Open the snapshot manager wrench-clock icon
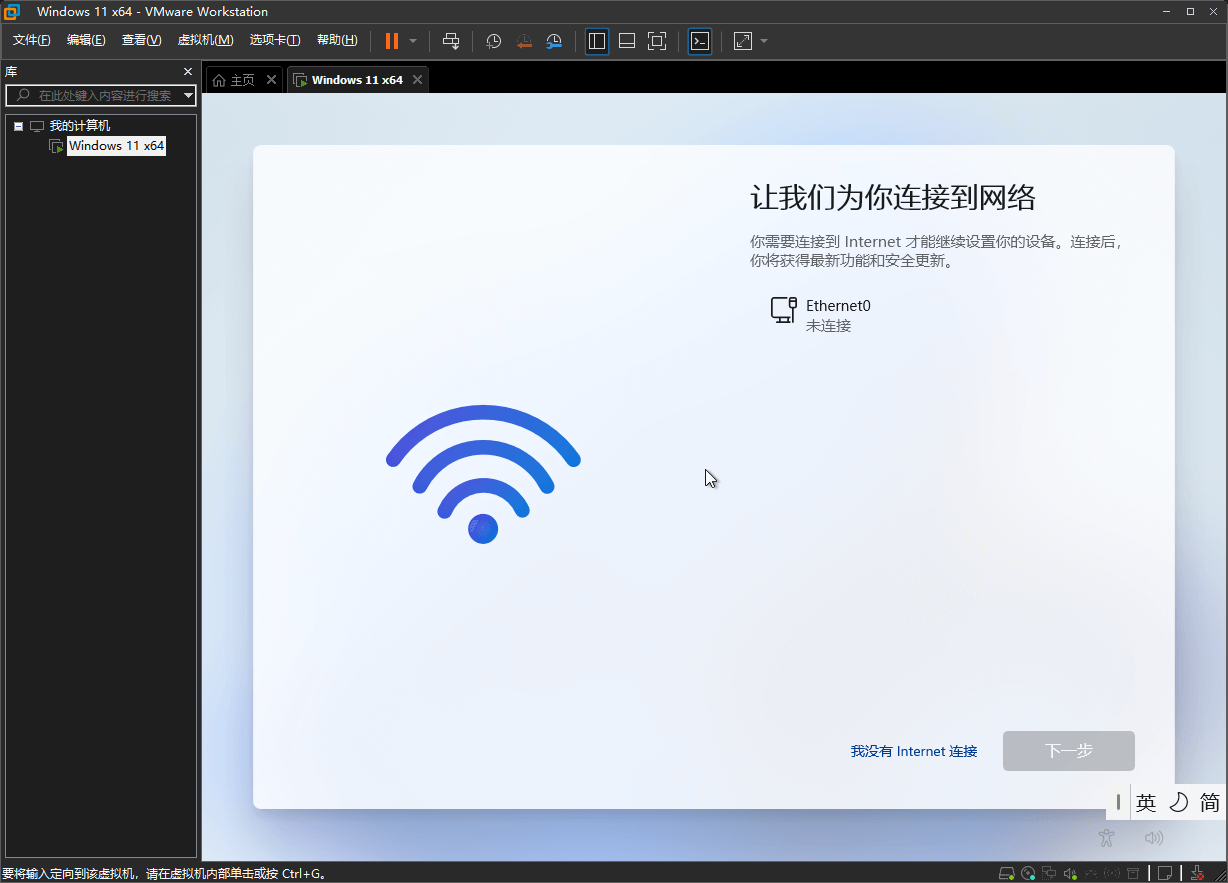1228x883 pixels. click(554, 41)
